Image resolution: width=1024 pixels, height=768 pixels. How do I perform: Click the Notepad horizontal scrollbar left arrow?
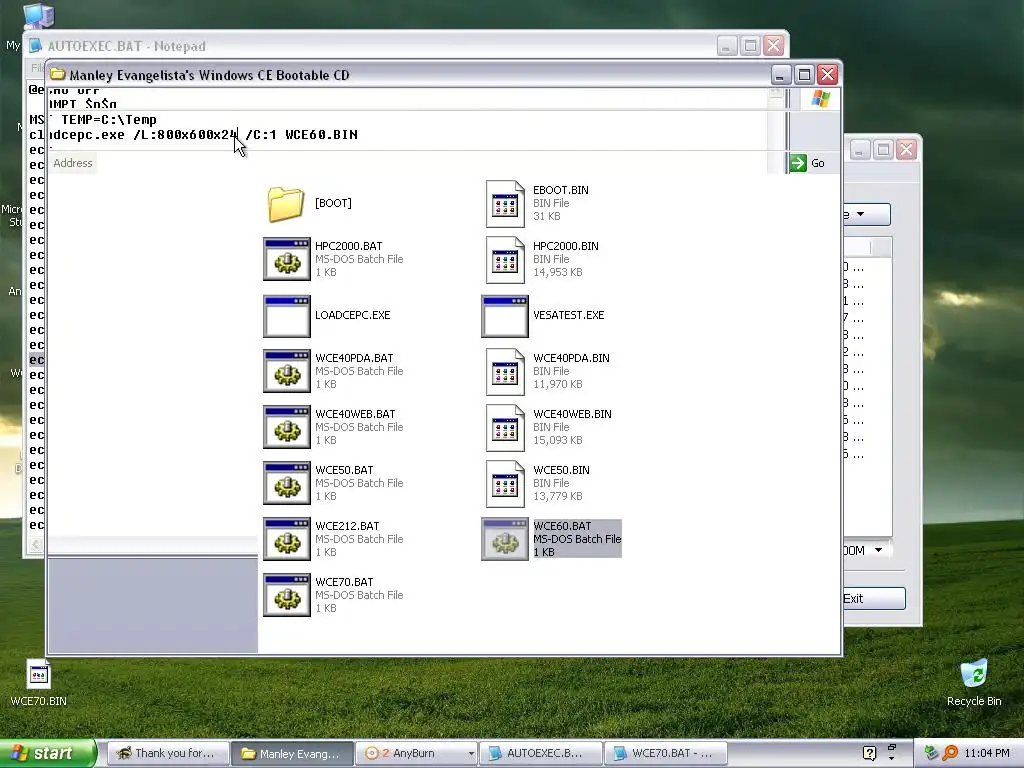point(35,544)
